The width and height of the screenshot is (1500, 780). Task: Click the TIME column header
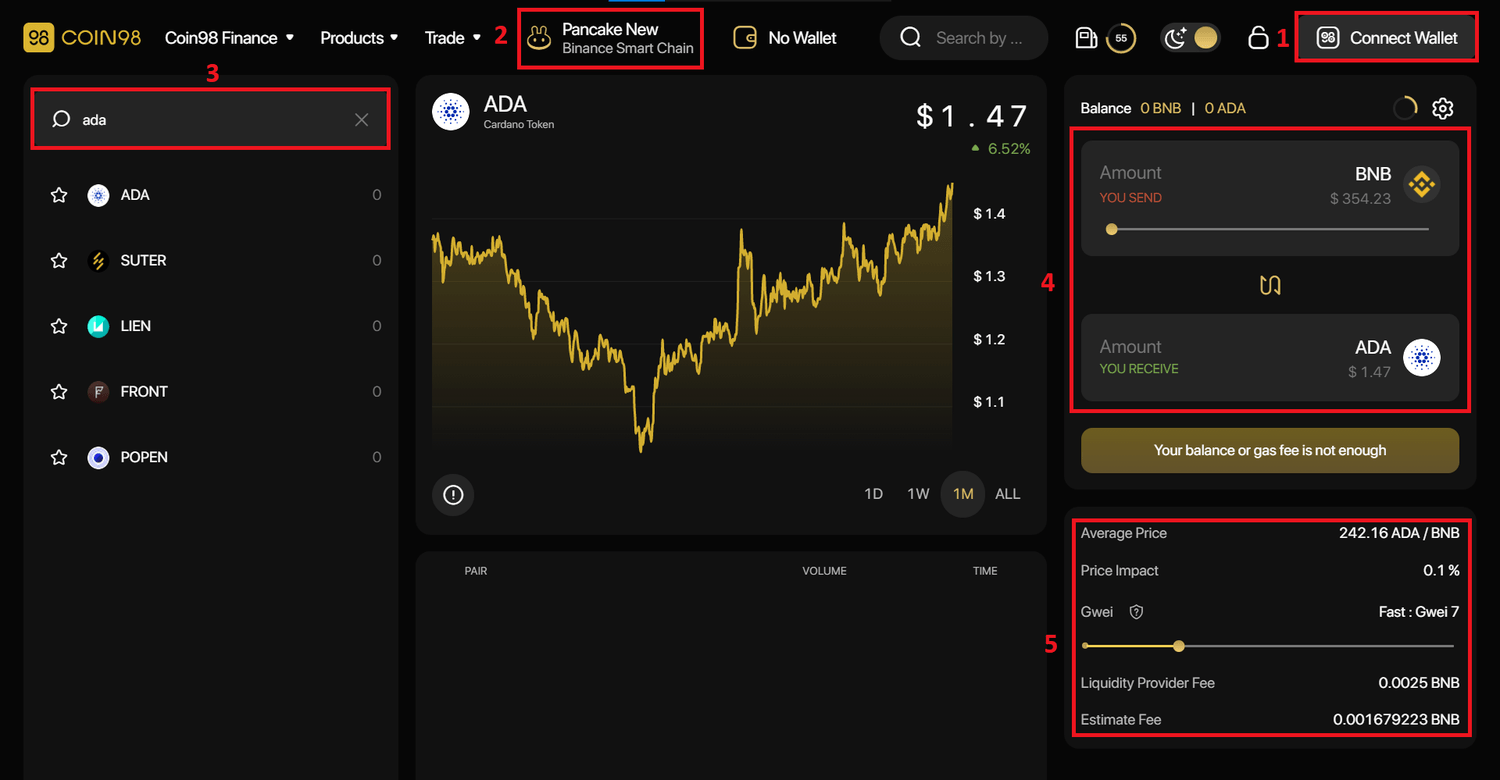985,571
